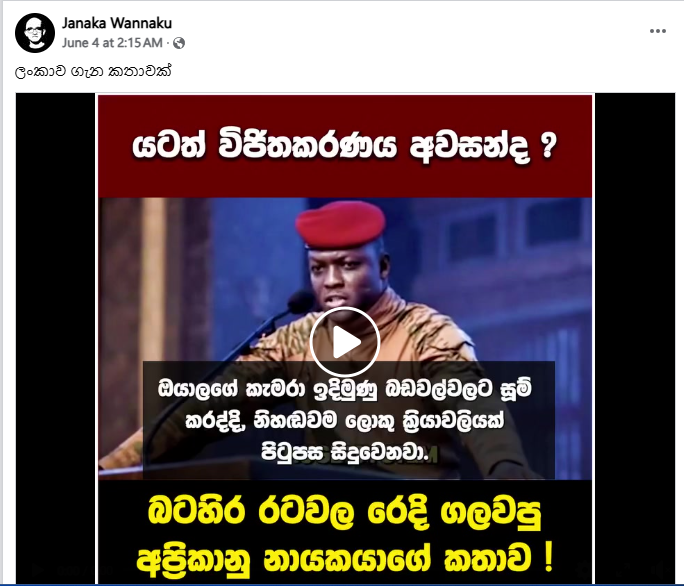The width and height of the screenshot is (684, 586).
Task: Open Janaka Wannaku's profile picture
Action: pos(35,33)
